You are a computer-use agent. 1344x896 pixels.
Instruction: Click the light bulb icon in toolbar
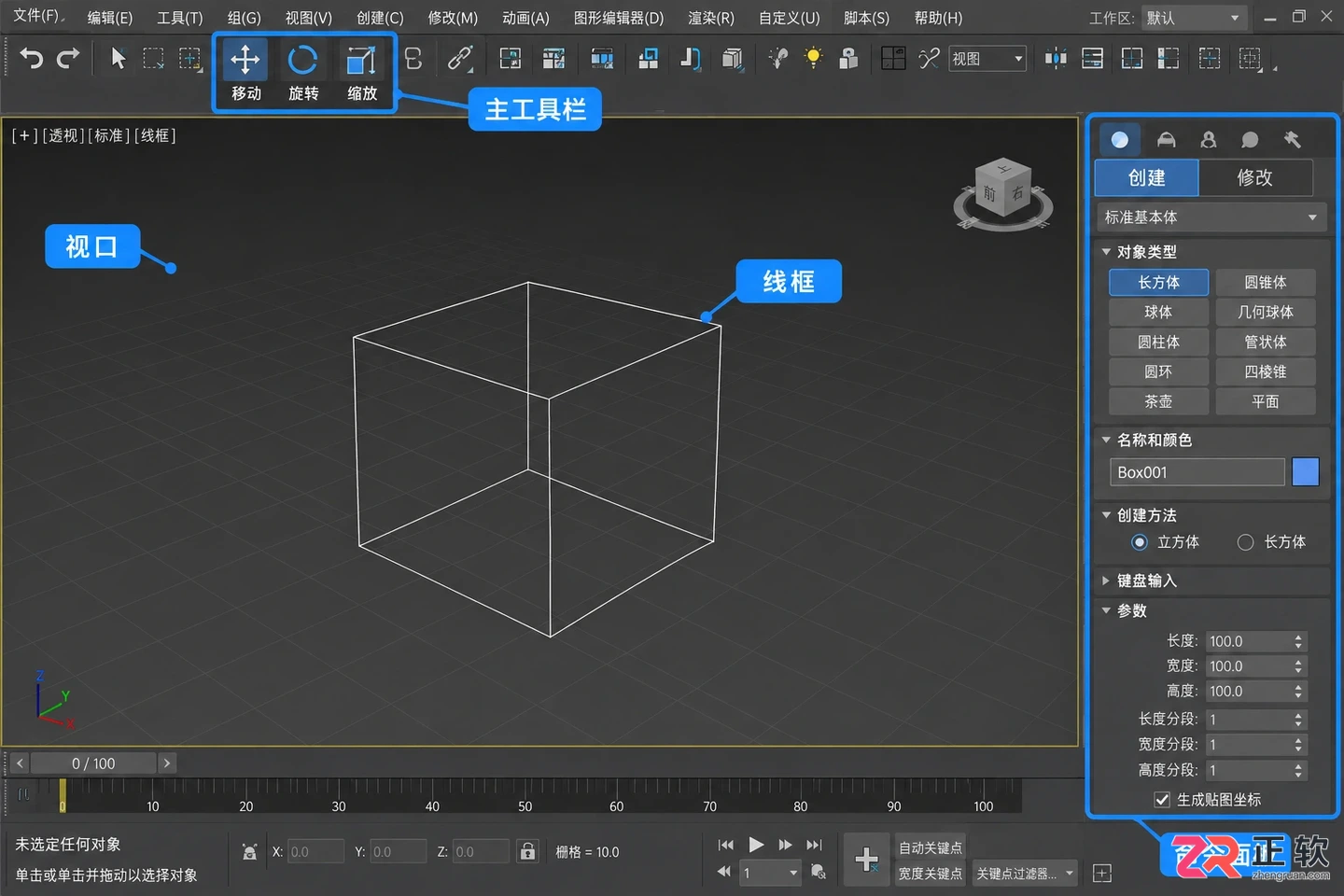(814, 58)
